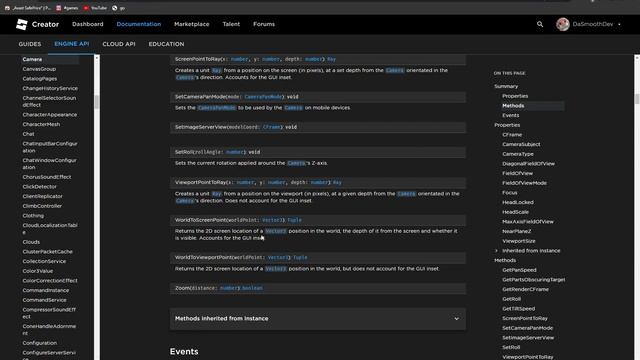
Task: Jump to MaxAxisFieldOfView in outline
Action: click(x=528, y=222)
